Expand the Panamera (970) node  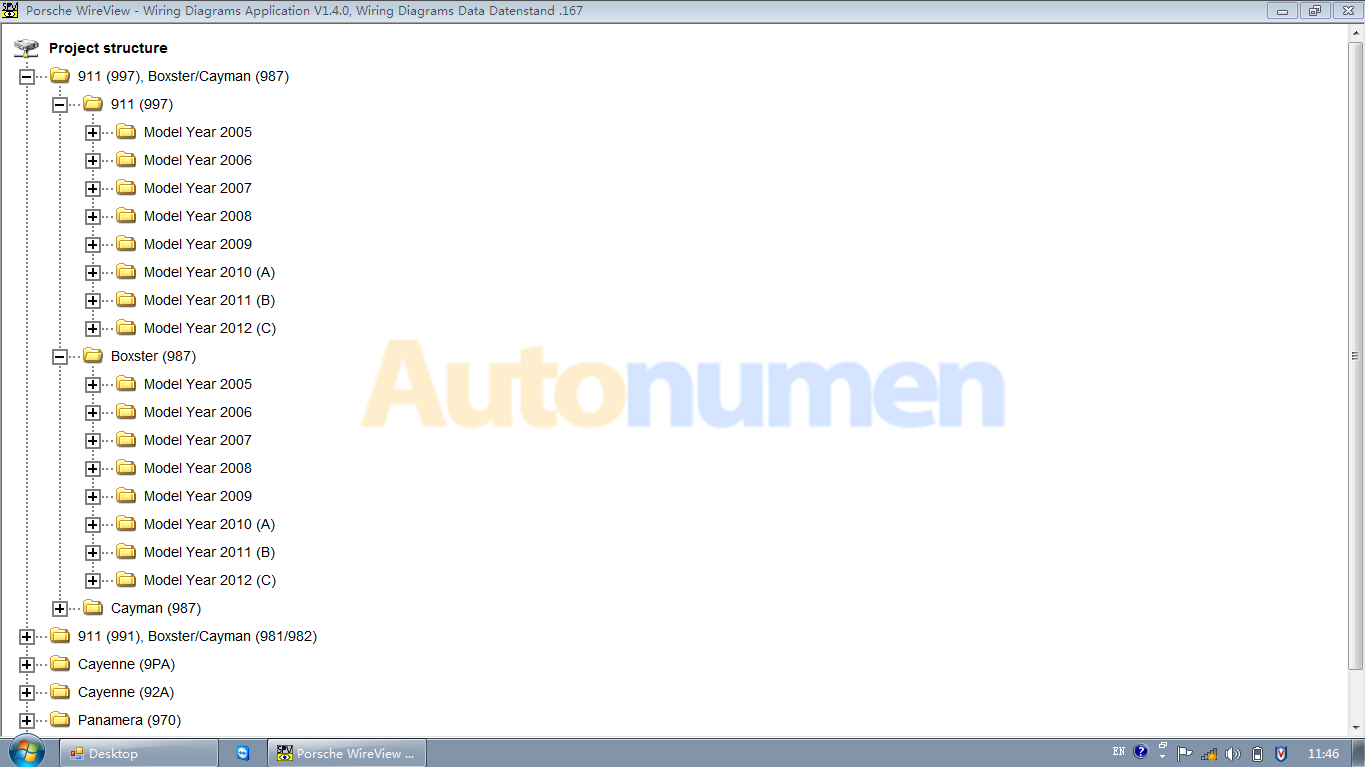27,720
